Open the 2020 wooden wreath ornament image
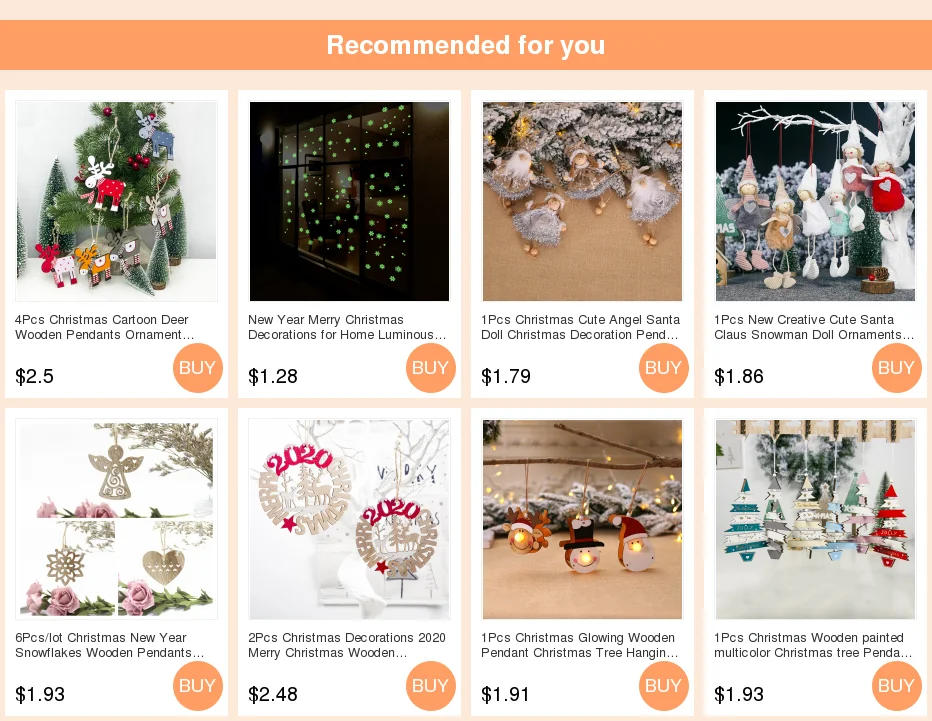 point(350,520)
